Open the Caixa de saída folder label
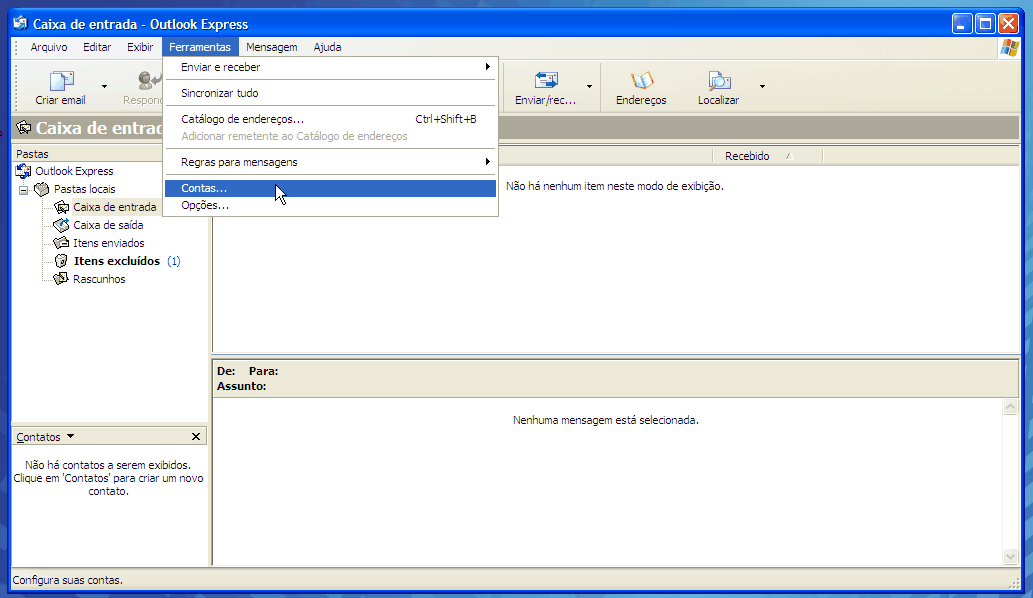 [108, 225]
